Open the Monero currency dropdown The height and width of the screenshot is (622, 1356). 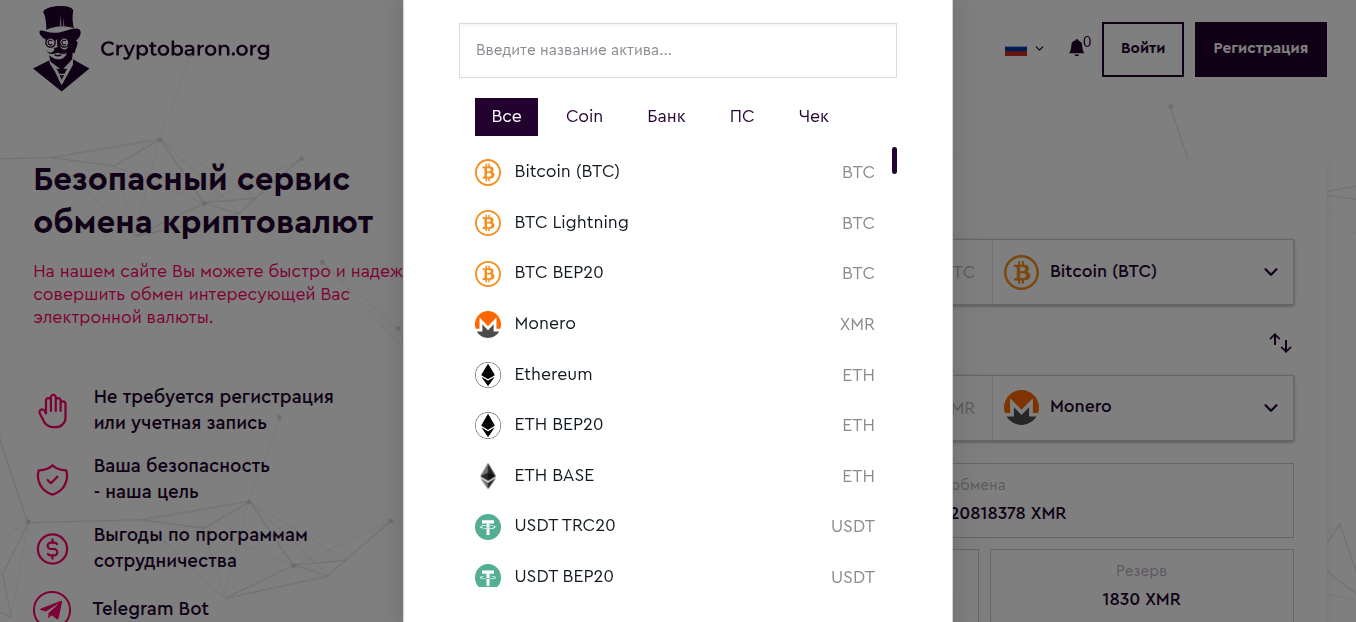(x=1143, y=407)
